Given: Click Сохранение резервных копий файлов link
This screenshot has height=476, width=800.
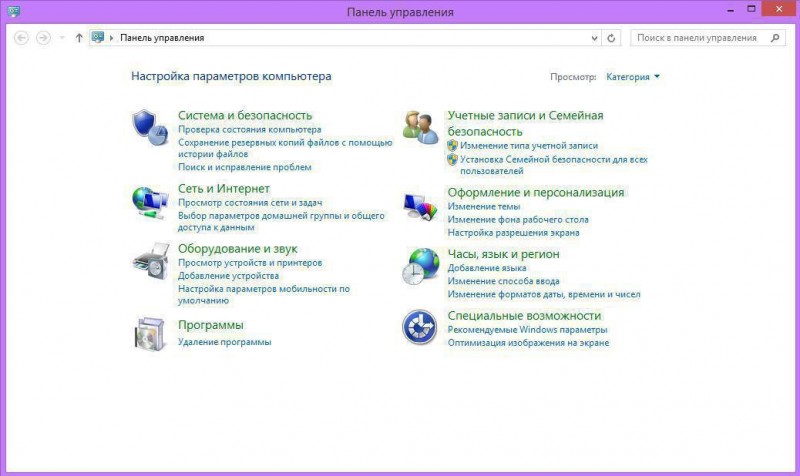Looking at the screenshot, I should point(285,148).
